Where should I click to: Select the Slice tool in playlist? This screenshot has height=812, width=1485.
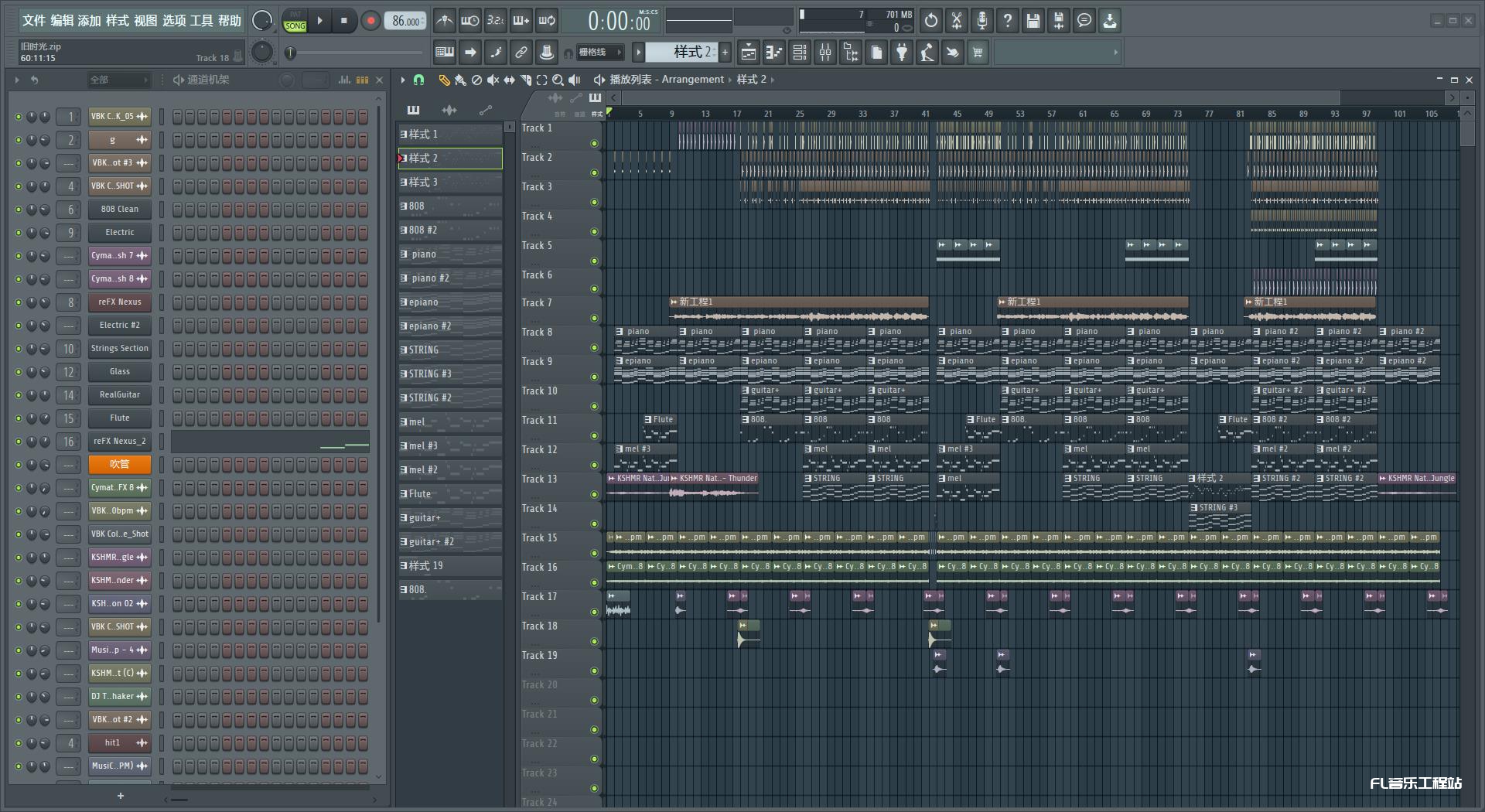pyautogui.click(x=526, y=80)
